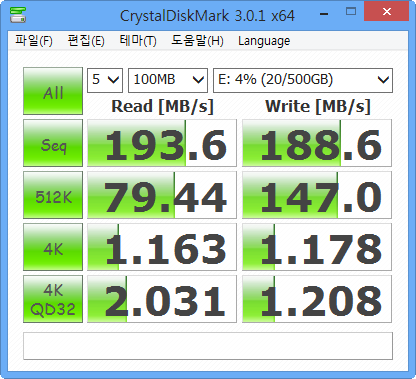Screen dimensions: 416x379
Task: Open the 테마(T) menu
Action: click(x=138, y=41)
